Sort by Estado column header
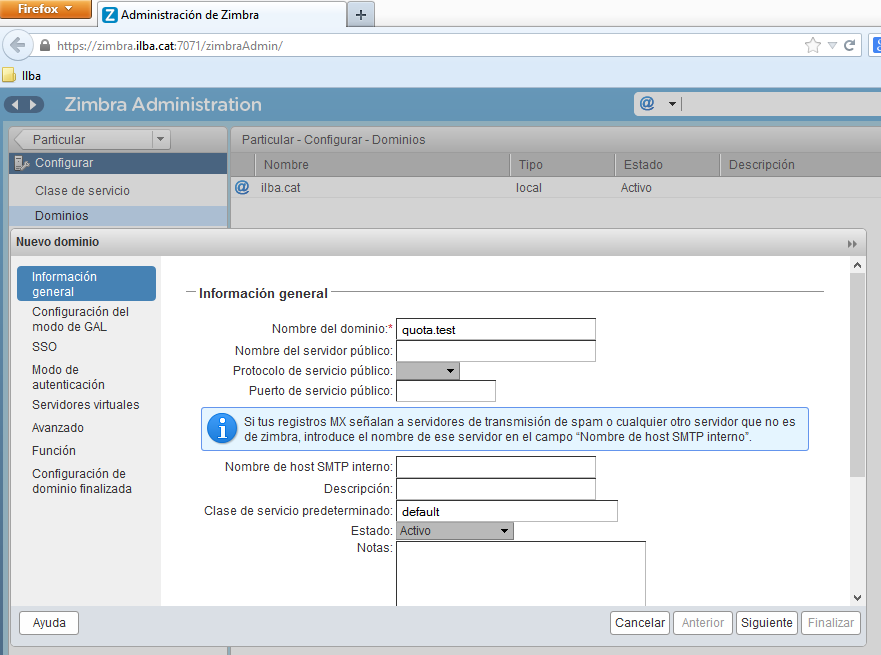Image resolution: width=881 pixels, height=655 pixels. coord(668,165)
